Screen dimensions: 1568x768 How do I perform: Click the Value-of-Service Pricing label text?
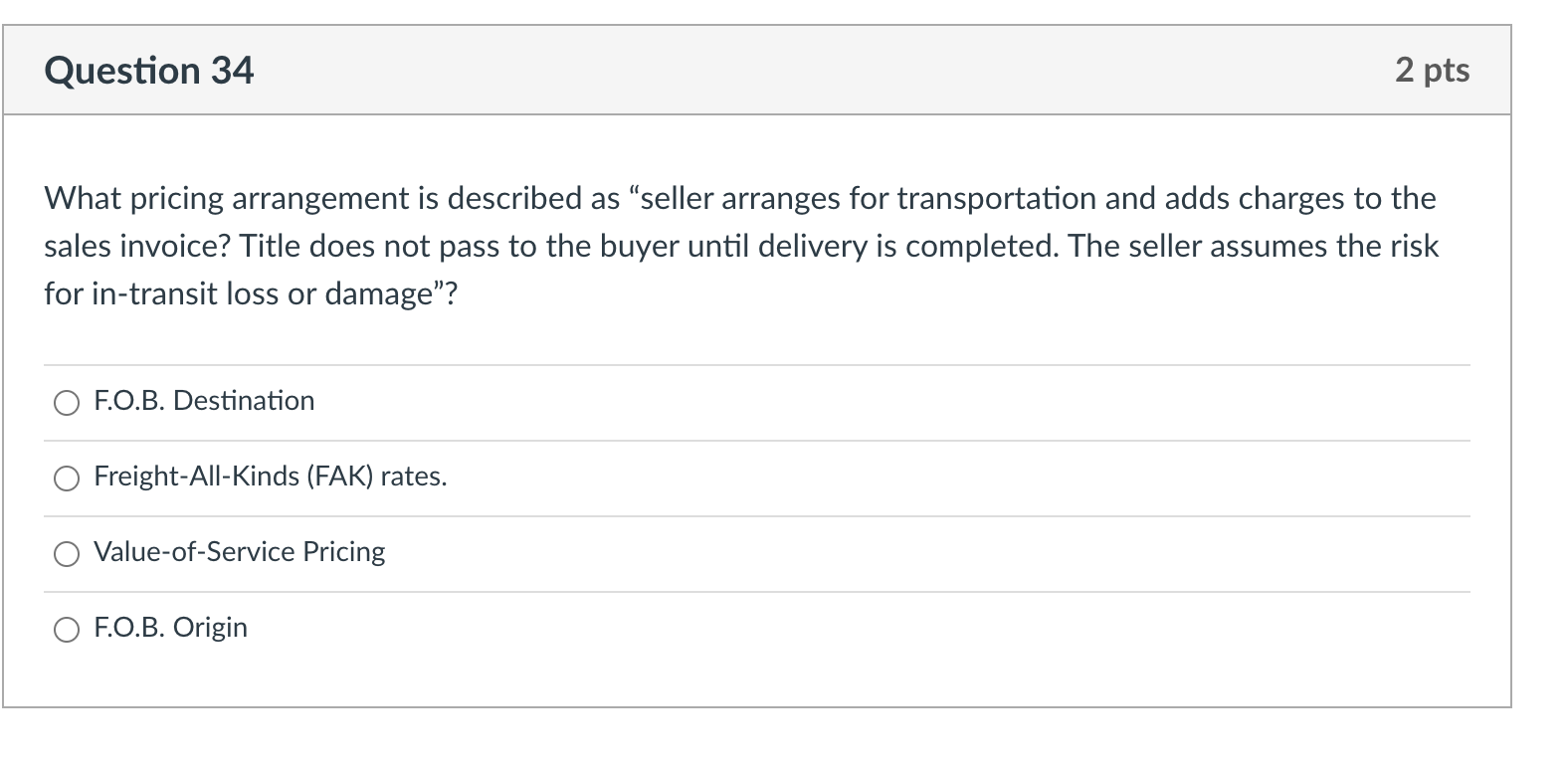pos(239,552)
